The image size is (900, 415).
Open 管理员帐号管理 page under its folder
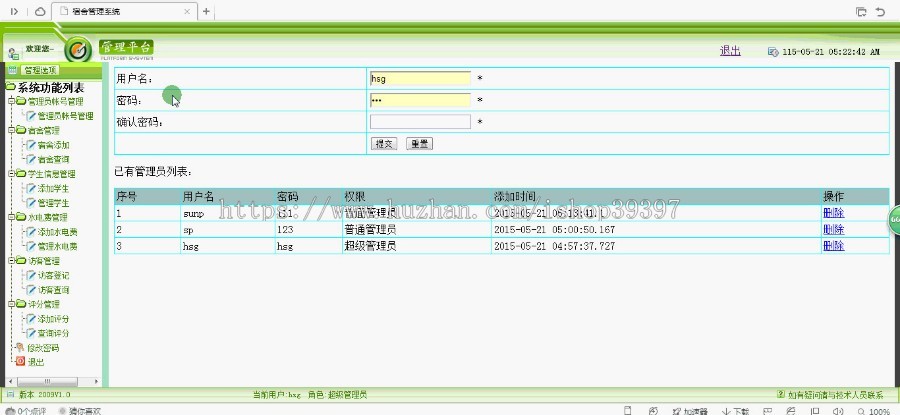[65, 116]
